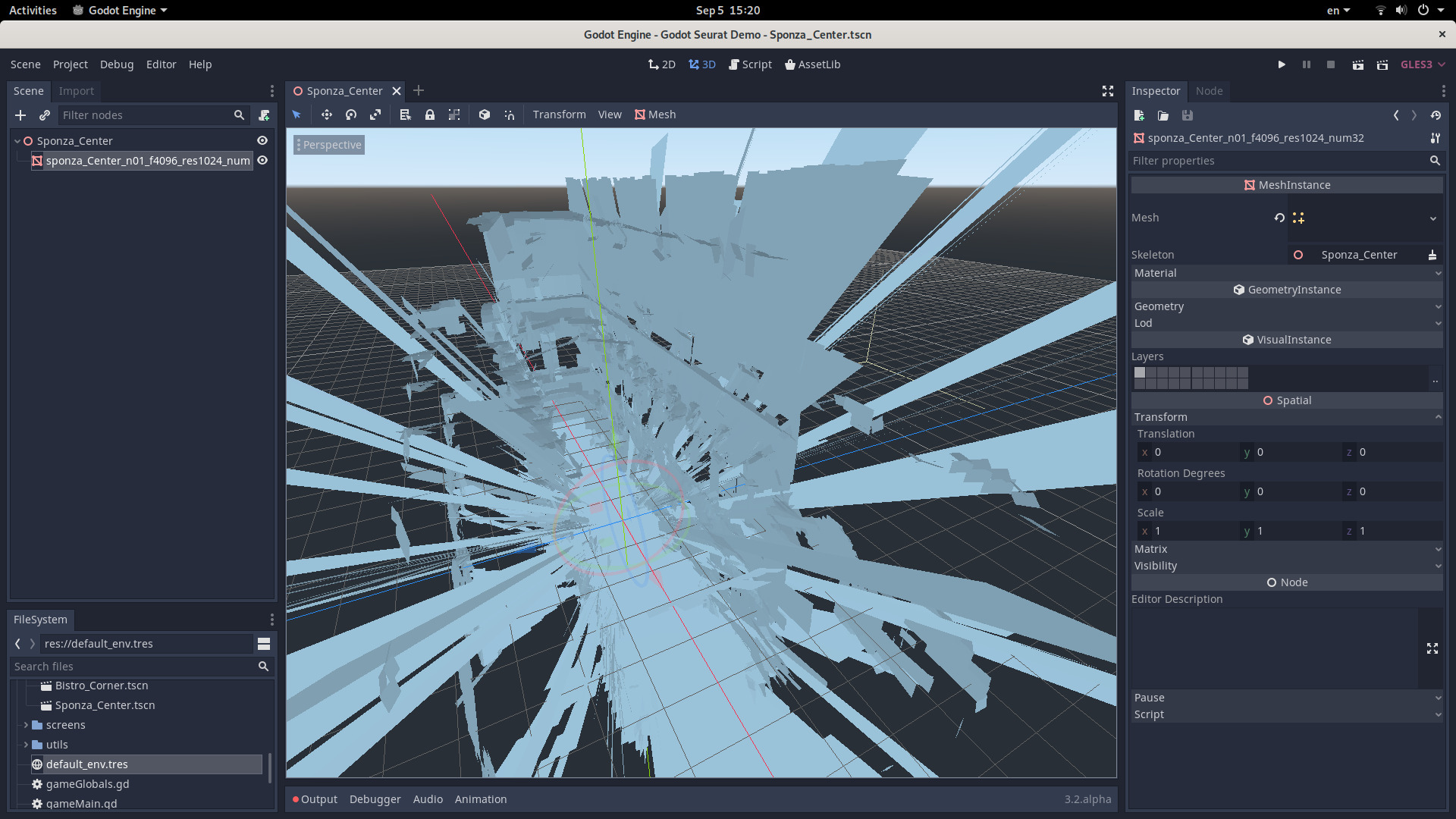Activate the Move Mode tool

[x=327, y=115]
